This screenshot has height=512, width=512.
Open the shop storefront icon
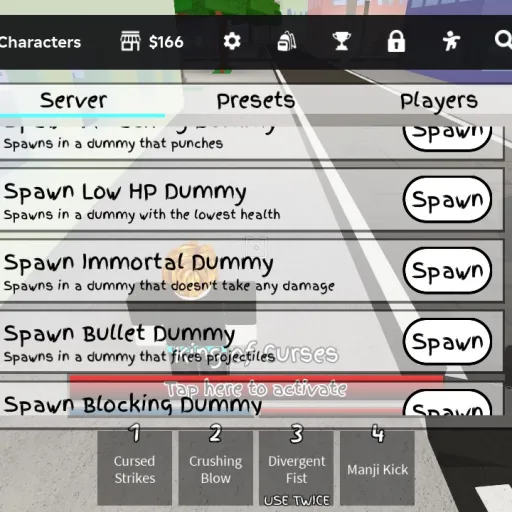pyautogui.click(x=130, y=42)
